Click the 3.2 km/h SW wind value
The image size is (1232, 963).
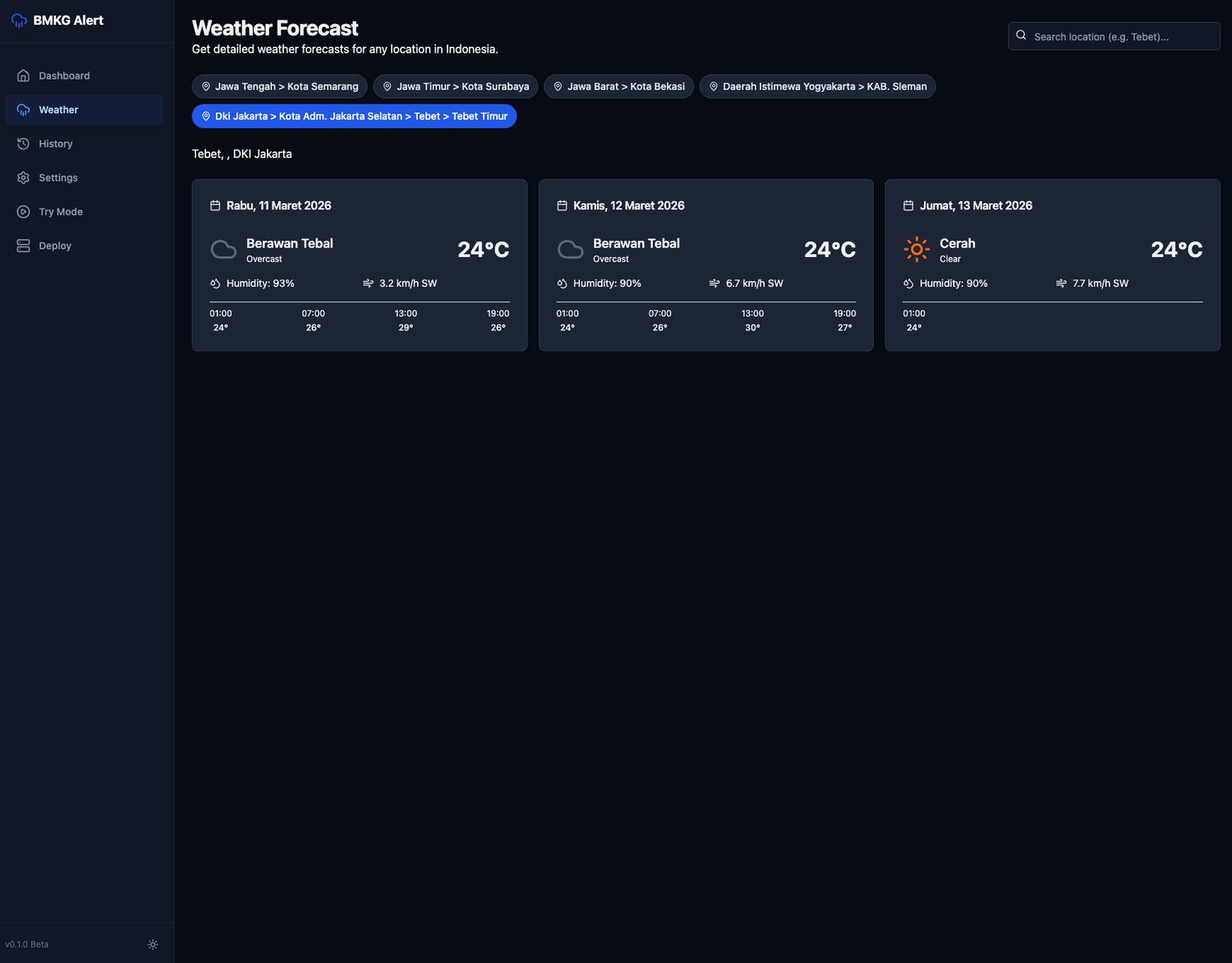(x=408, y=283)
